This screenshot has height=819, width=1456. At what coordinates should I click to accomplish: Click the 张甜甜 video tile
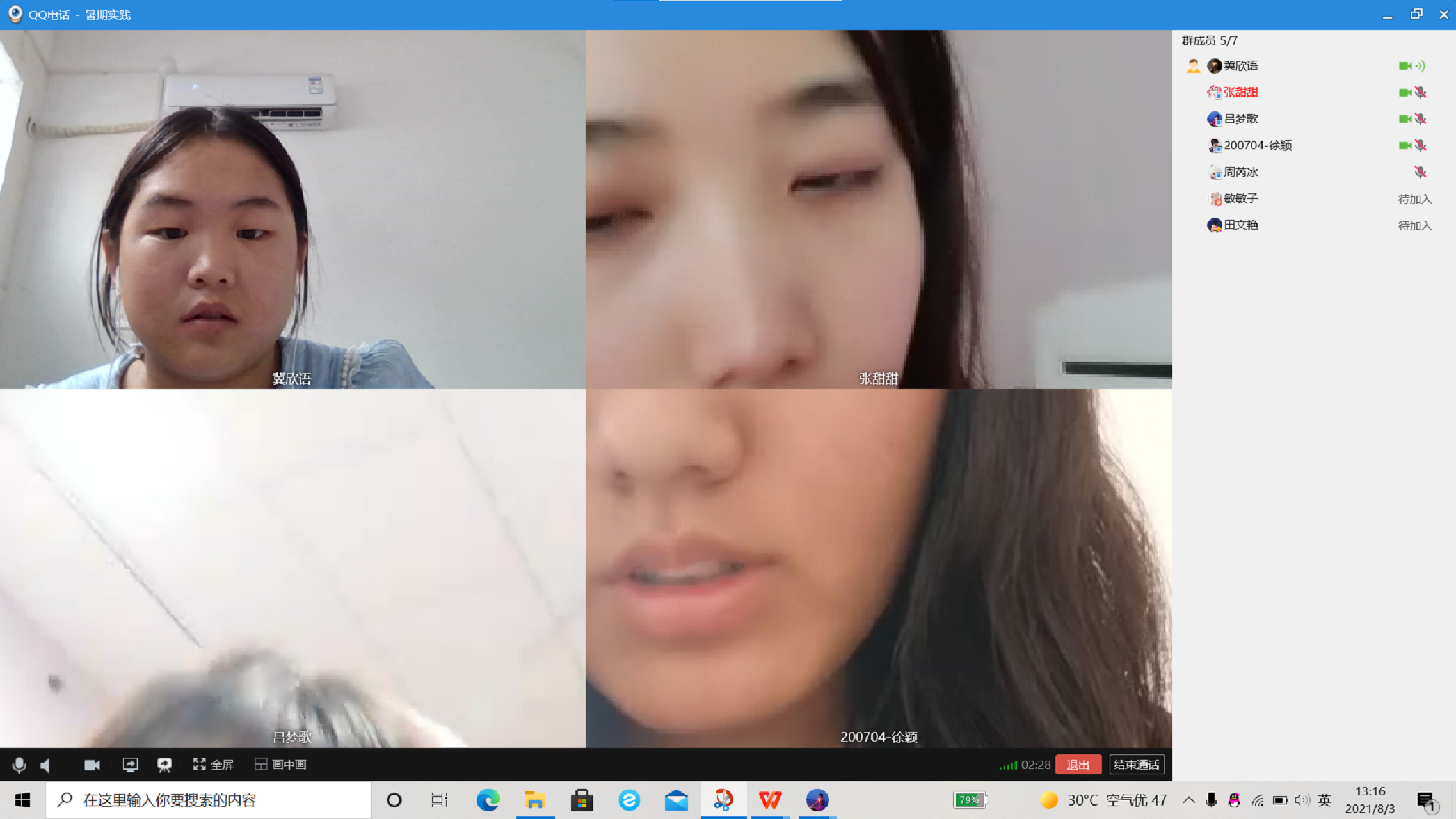click(x=878, y=209)
